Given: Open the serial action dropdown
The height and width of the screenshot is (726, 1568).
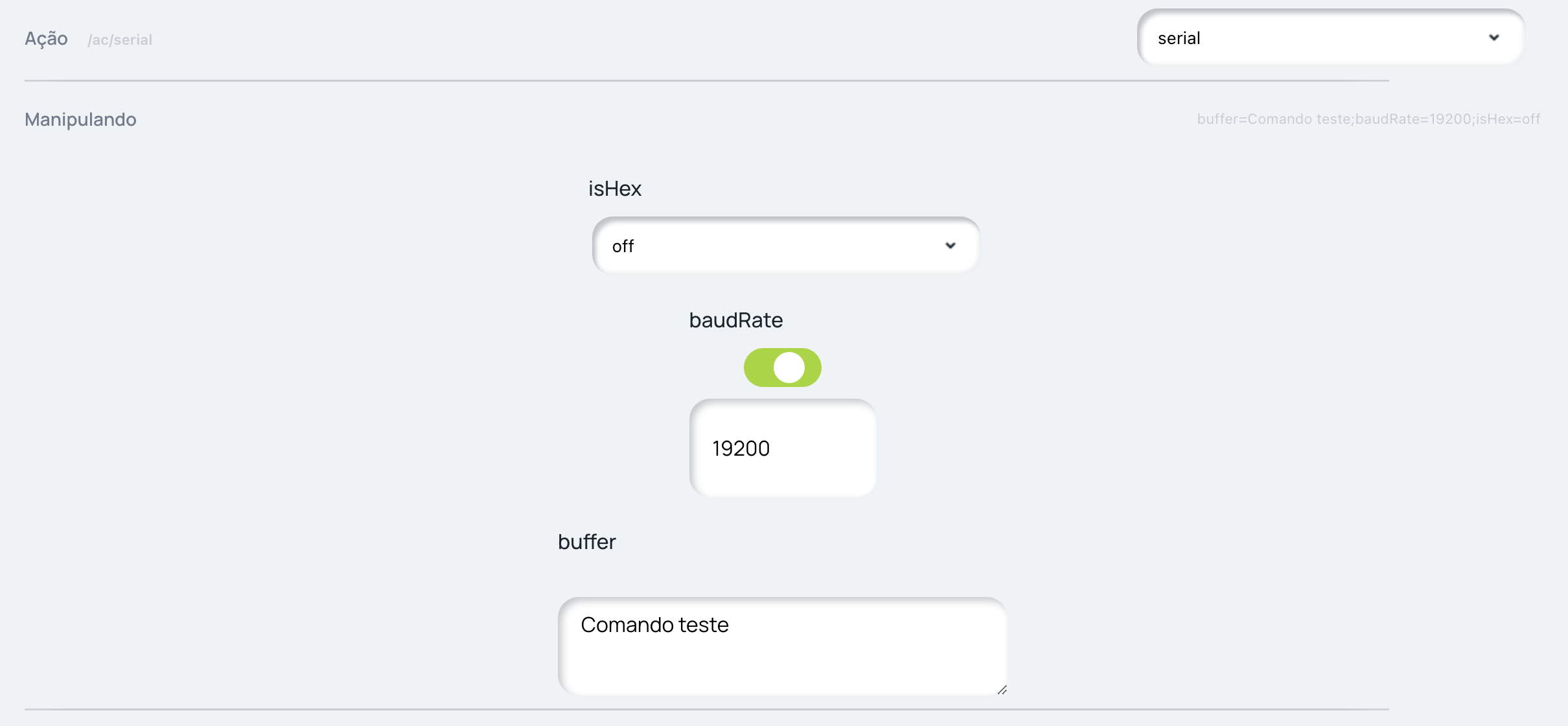Looking at the screenshot, I should (x=1330, y=38).
